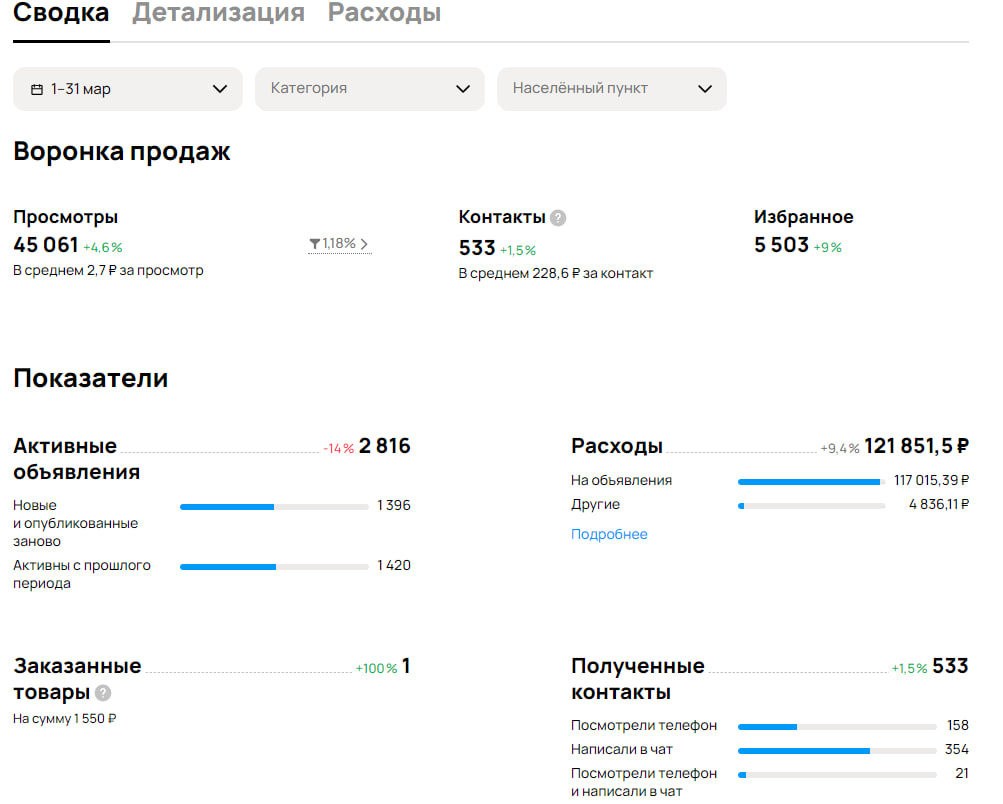Open the Населённый пункт dropdown
This screenshot has width=1003, height=804.
tap(611, 88)
